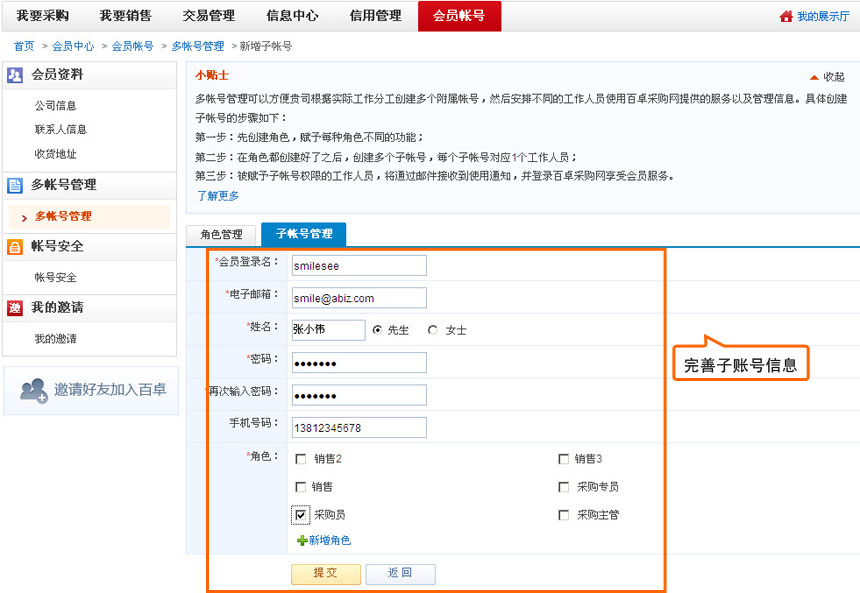Select 公司信息 in the sidebar
This screenshot has height=593, width=860.
click(55, 106)
